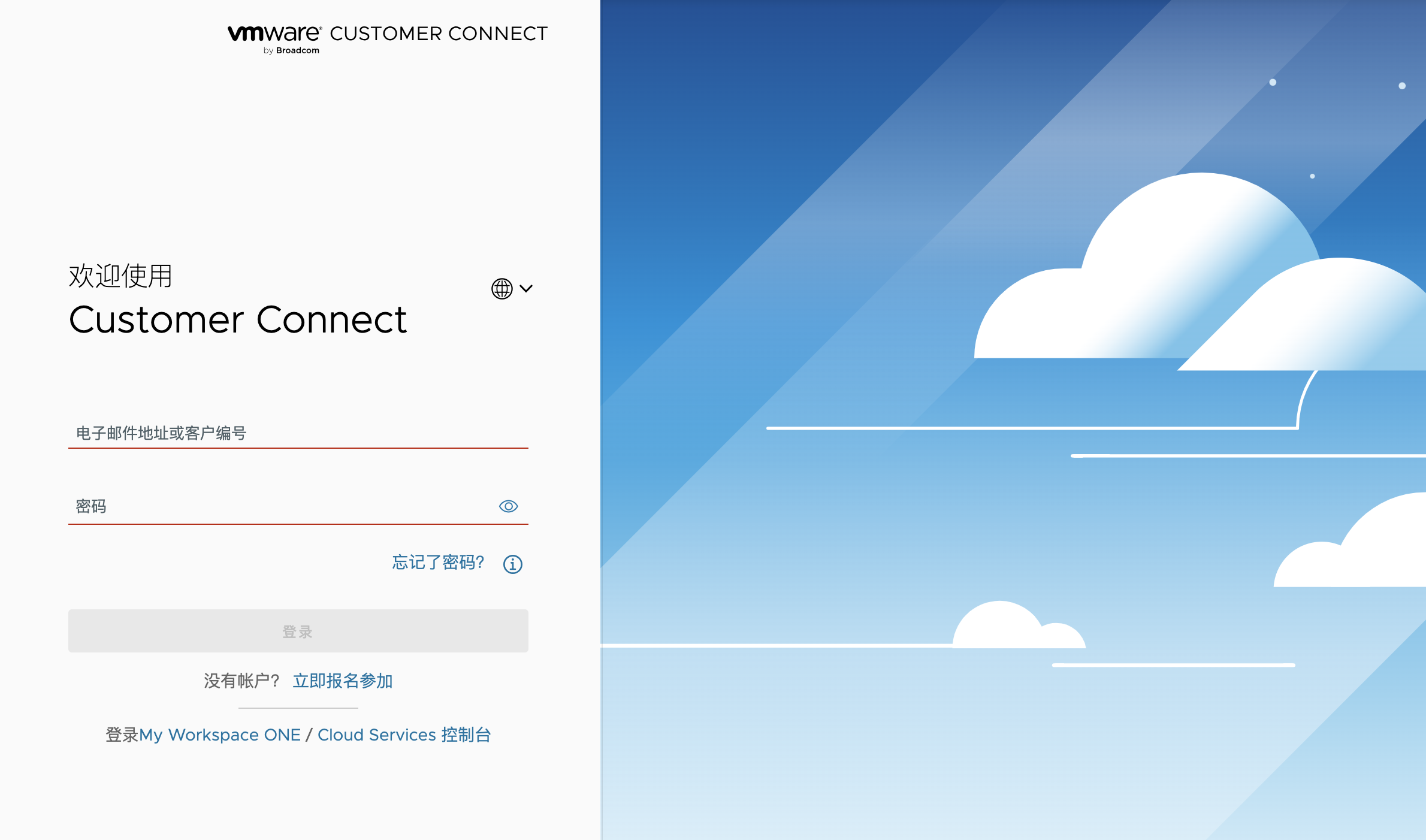The width and height of the screenshot is (1426, 840).
Task: Open the globe language selector
Action: 502,289
